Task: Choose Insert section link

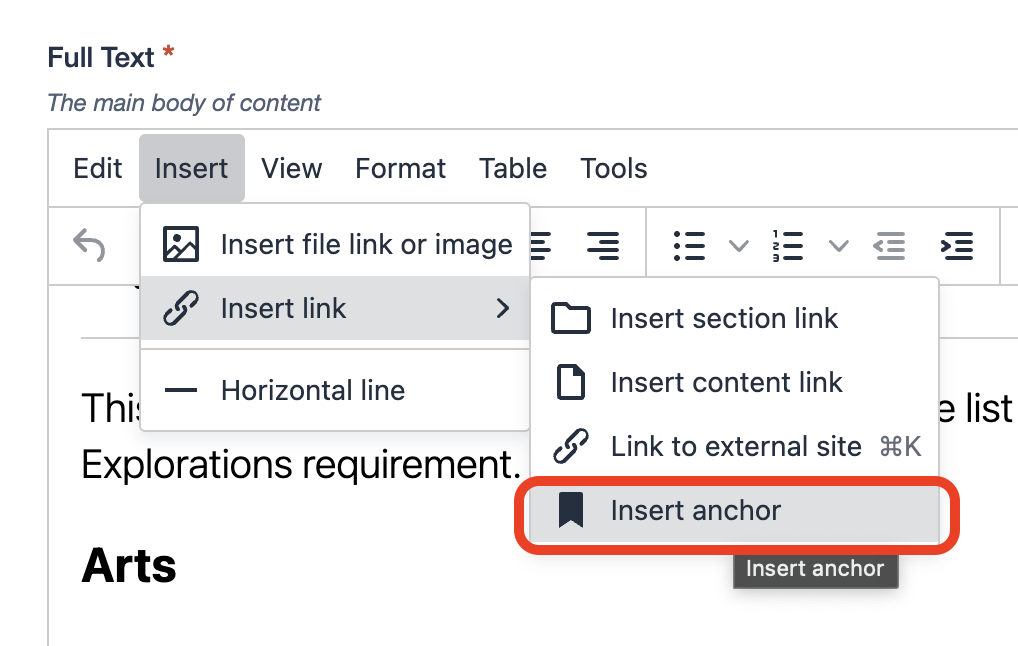Action: click(735, 318)
